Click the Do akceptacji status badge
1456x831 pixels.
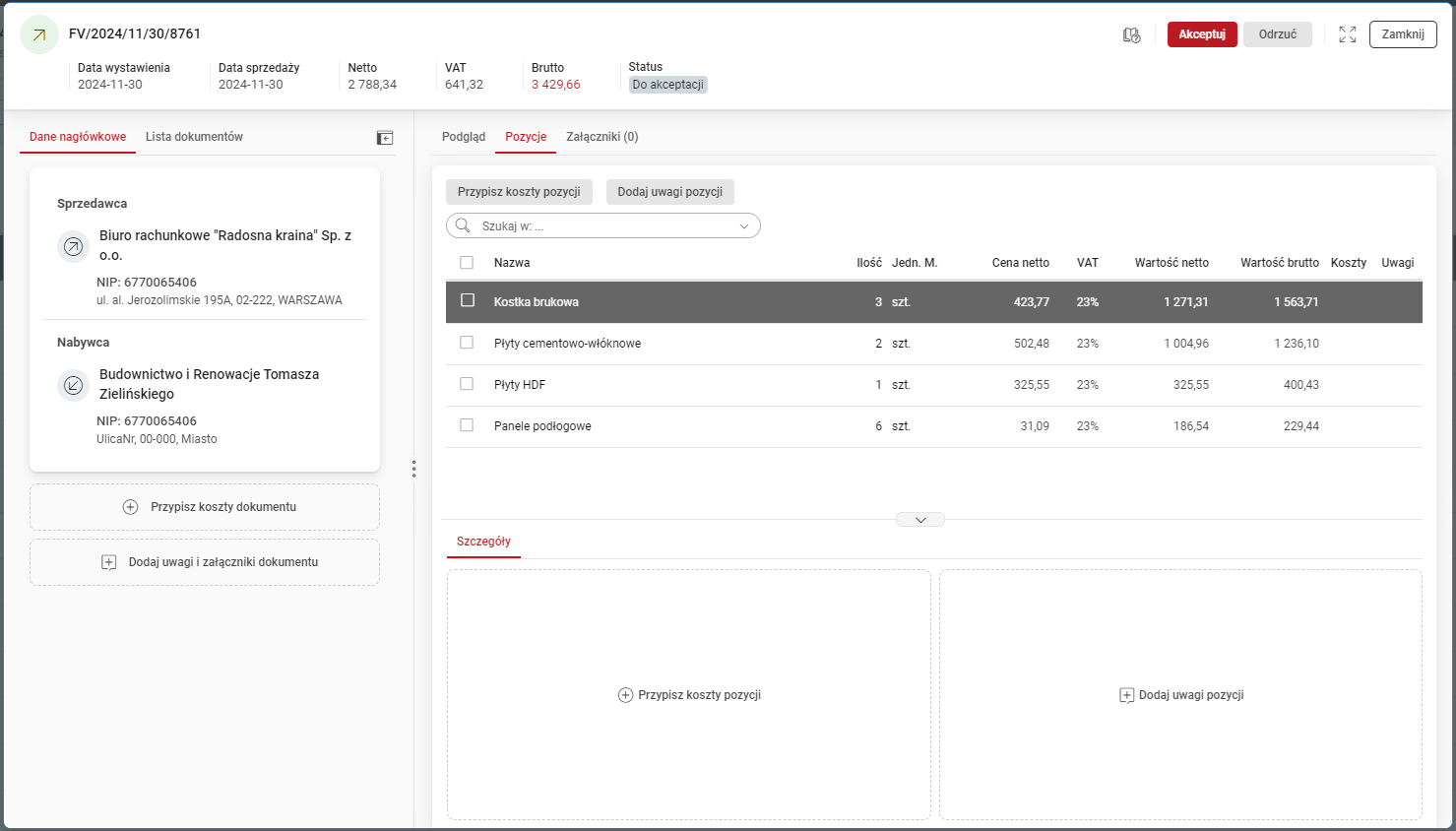[x=668, y=85]
